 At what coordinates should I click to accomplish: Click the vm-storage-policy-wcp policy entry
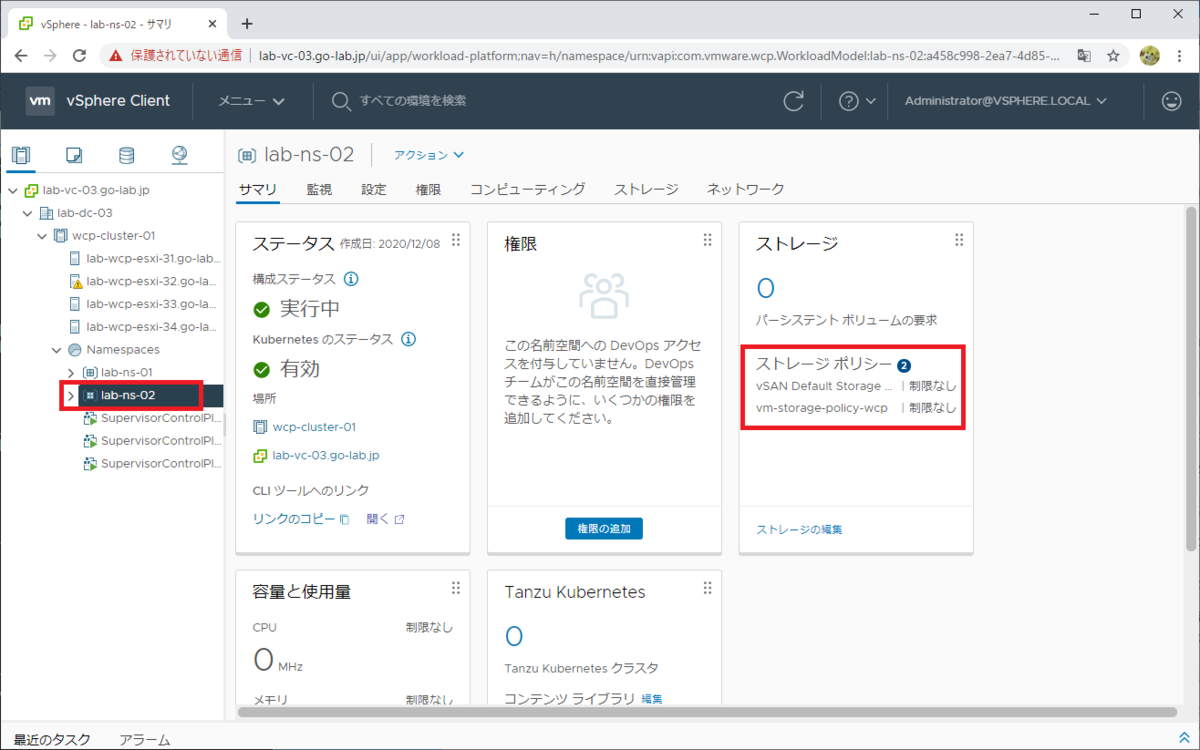(x=822, y=408)
